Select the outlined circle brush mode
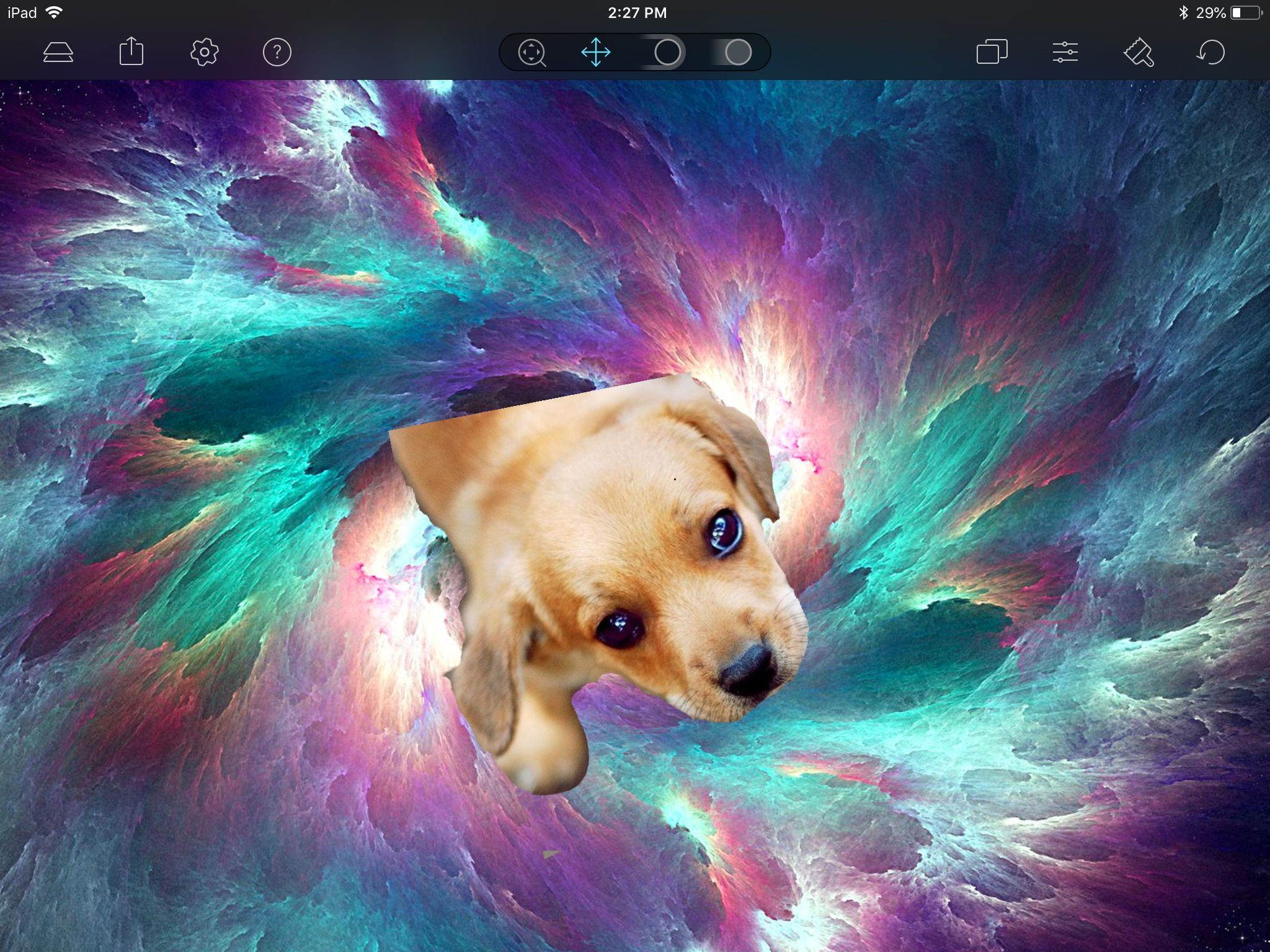1270x952 pixels. [x=667, y=52]
